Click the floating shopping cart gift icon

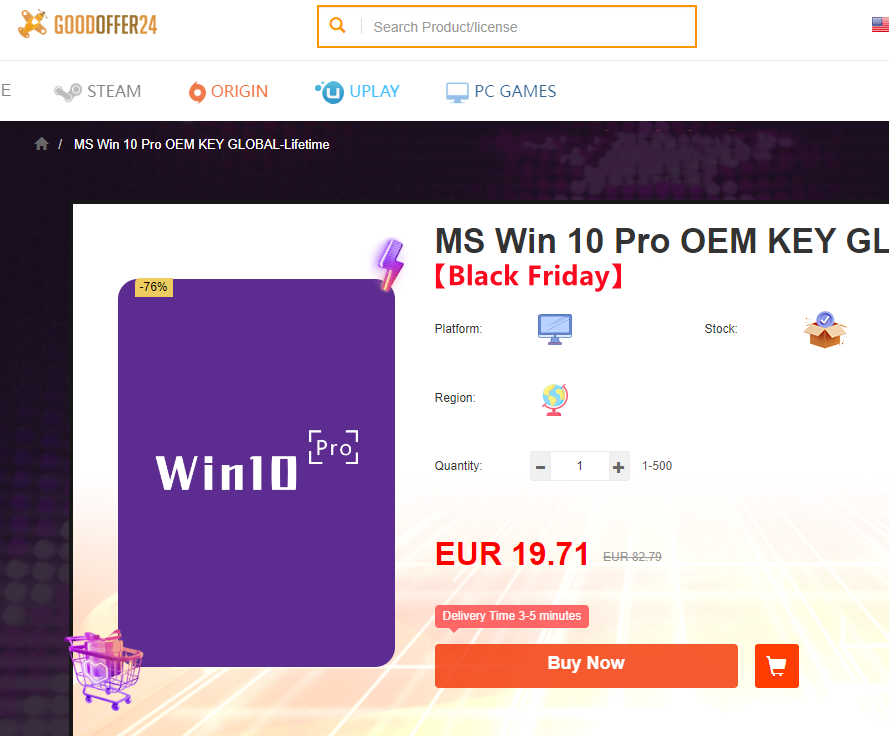coord(105,670)
